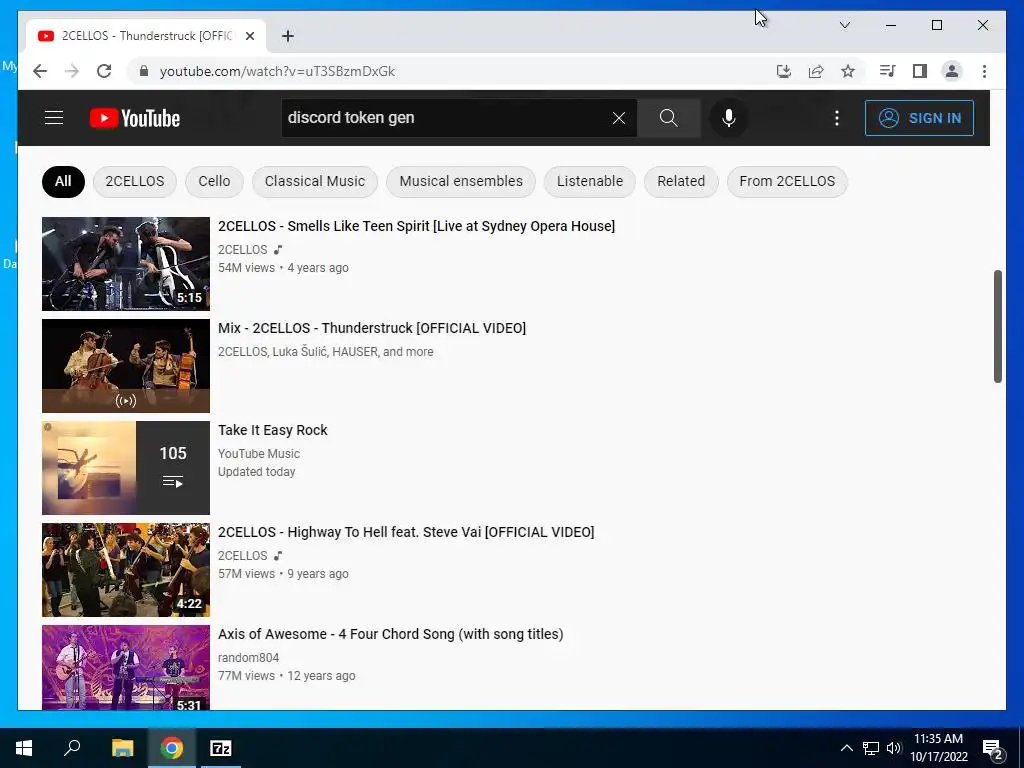The height and width of the screenshot is (768, 1024).
Task: Open File Explorer from taskbar
Action: pyautogui.click(x=123, y=748)
